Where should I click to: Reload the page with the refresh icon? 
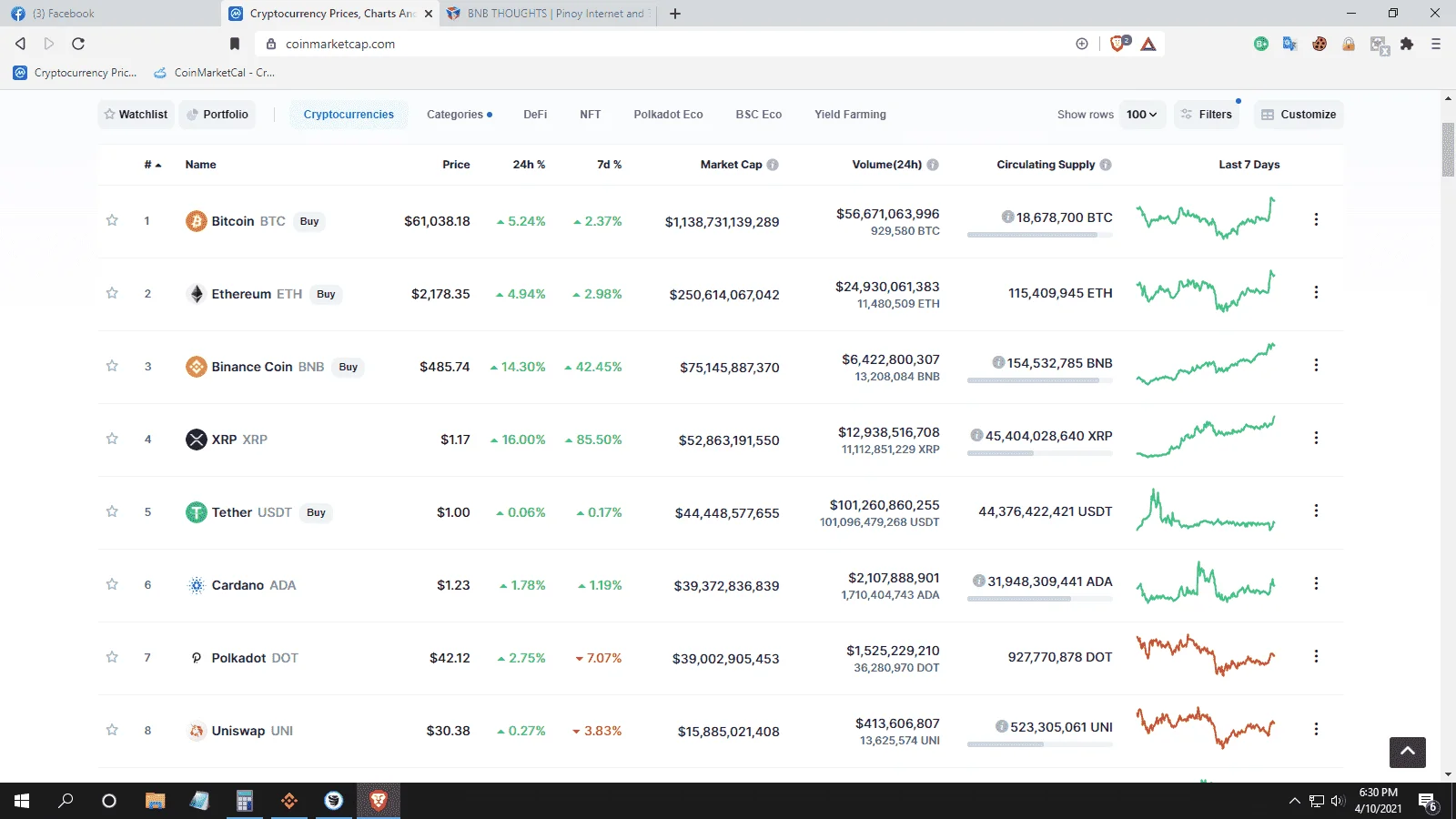pos(78,44)
